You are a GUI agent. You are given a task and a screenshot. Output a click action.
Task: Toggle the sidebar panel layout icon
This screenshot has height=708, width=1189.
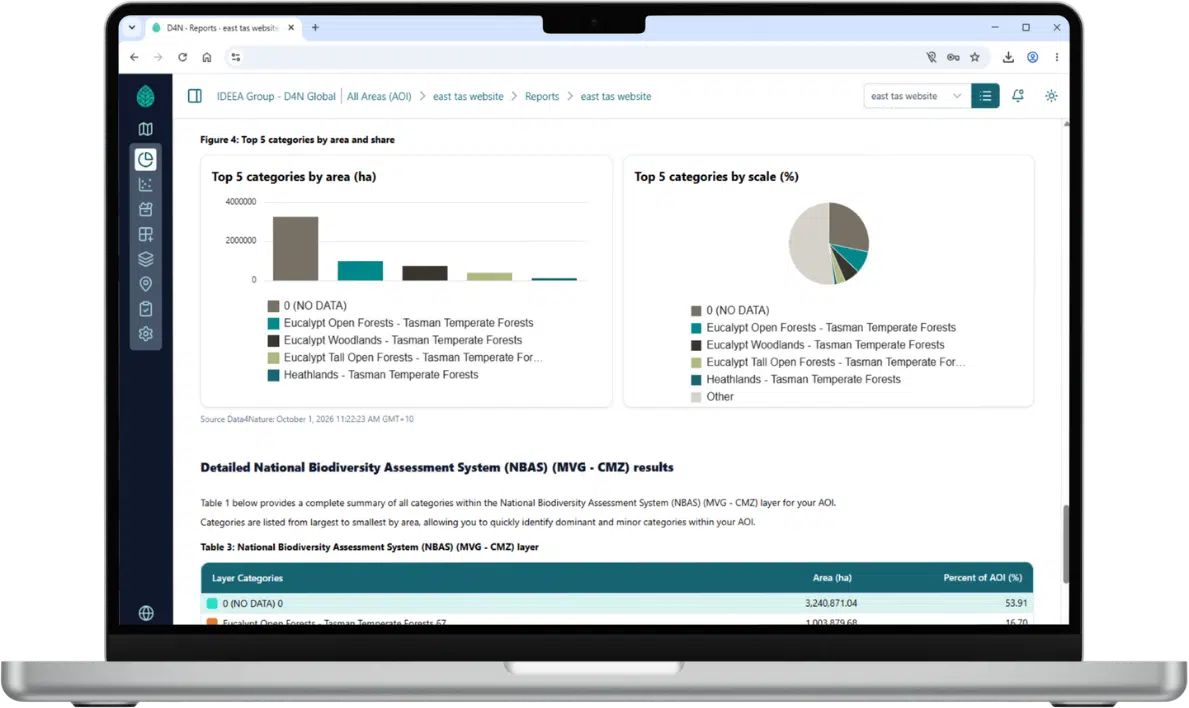click(195, 96)
